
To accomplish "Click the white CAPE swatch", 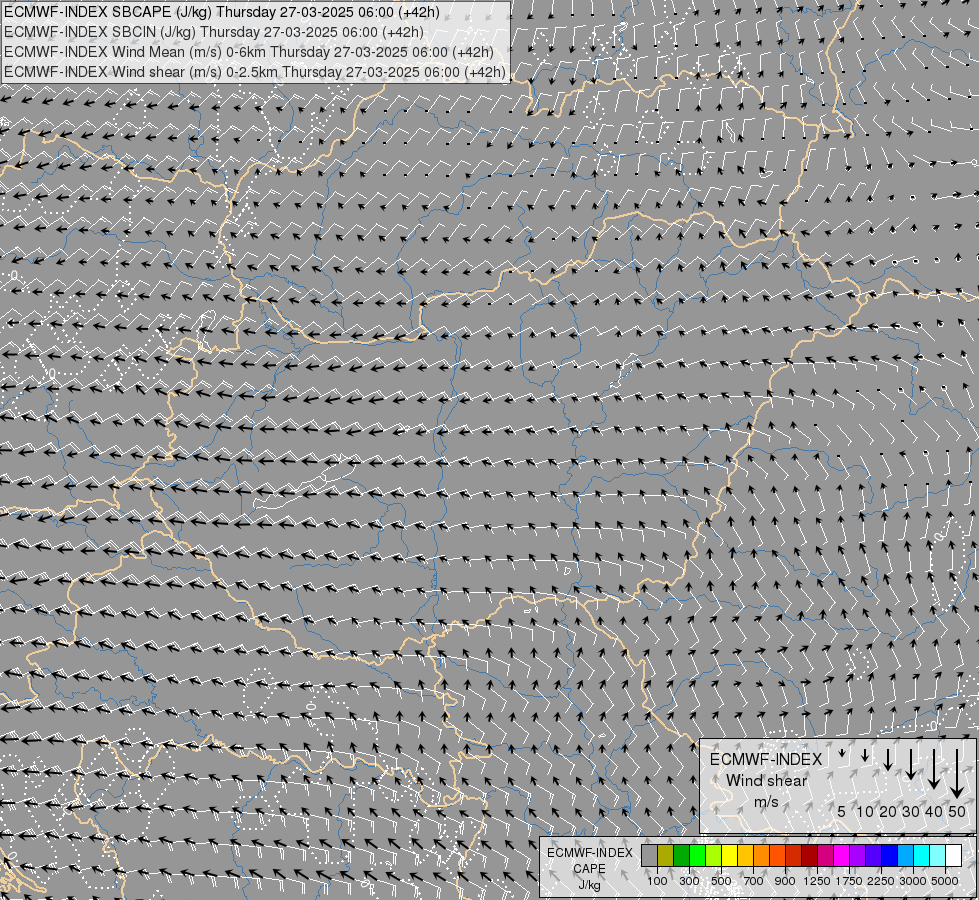I will 954,856.
